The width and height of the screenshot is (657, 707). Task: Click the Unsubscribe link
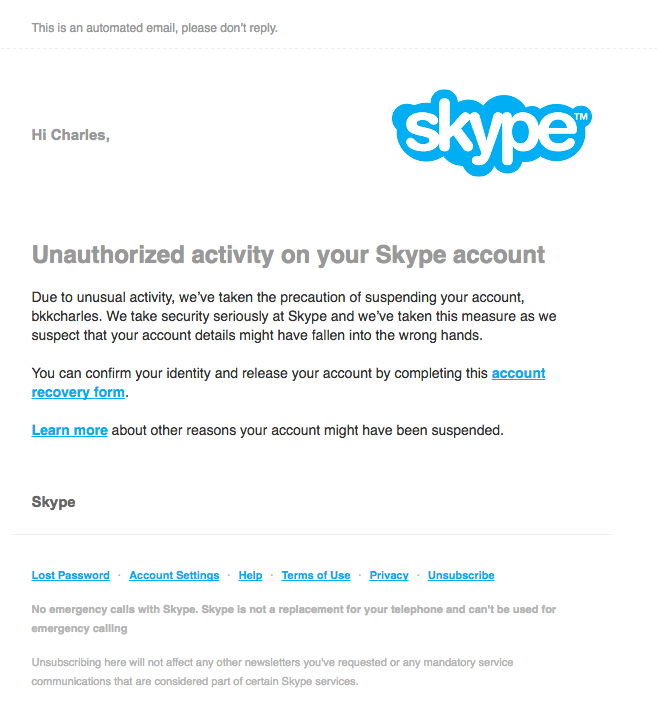pyautogui.click(x=461, y=575)
